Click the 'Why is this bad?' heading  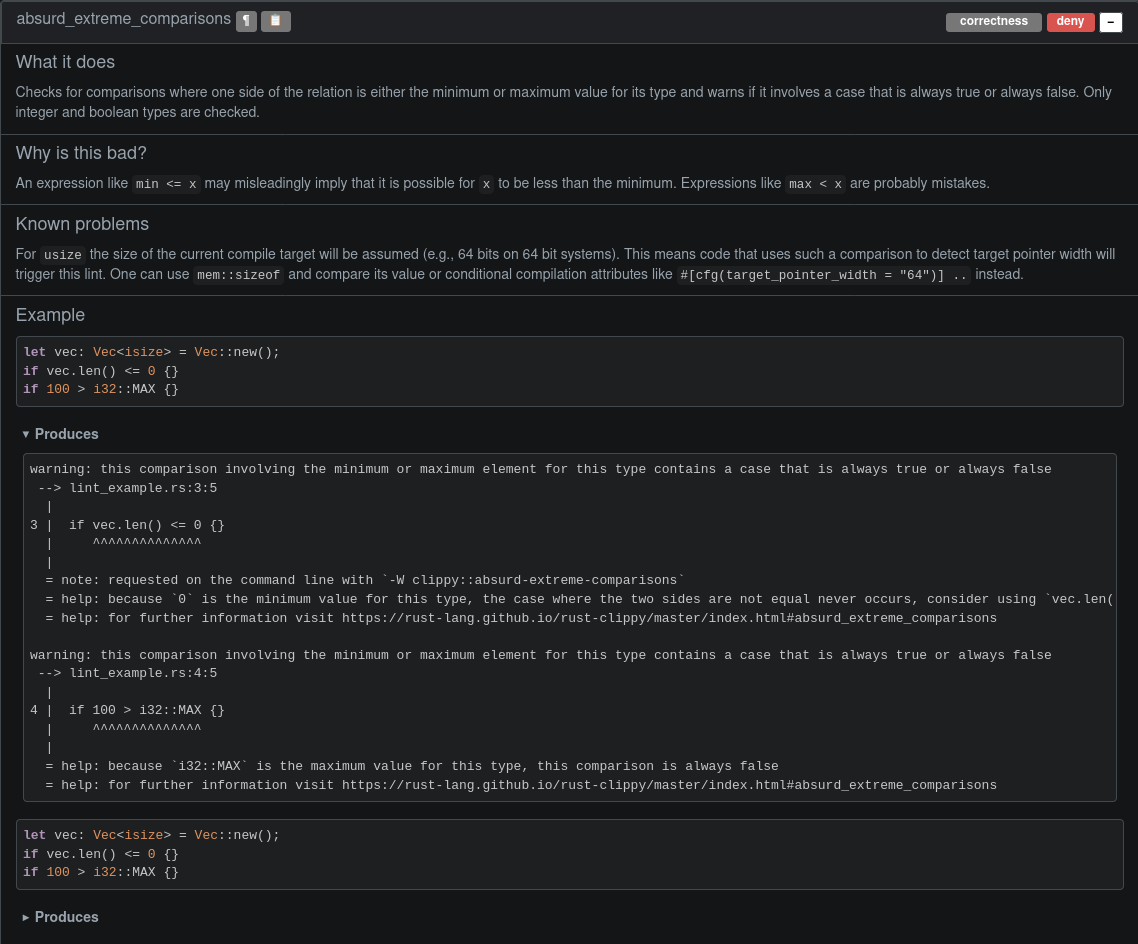tap(81, 153)
